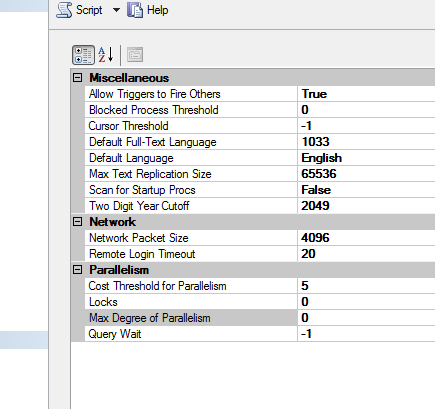Edit the False startup procs value
Image resolution: width=435 pixels, height=409 pixels.
point(366,190)
